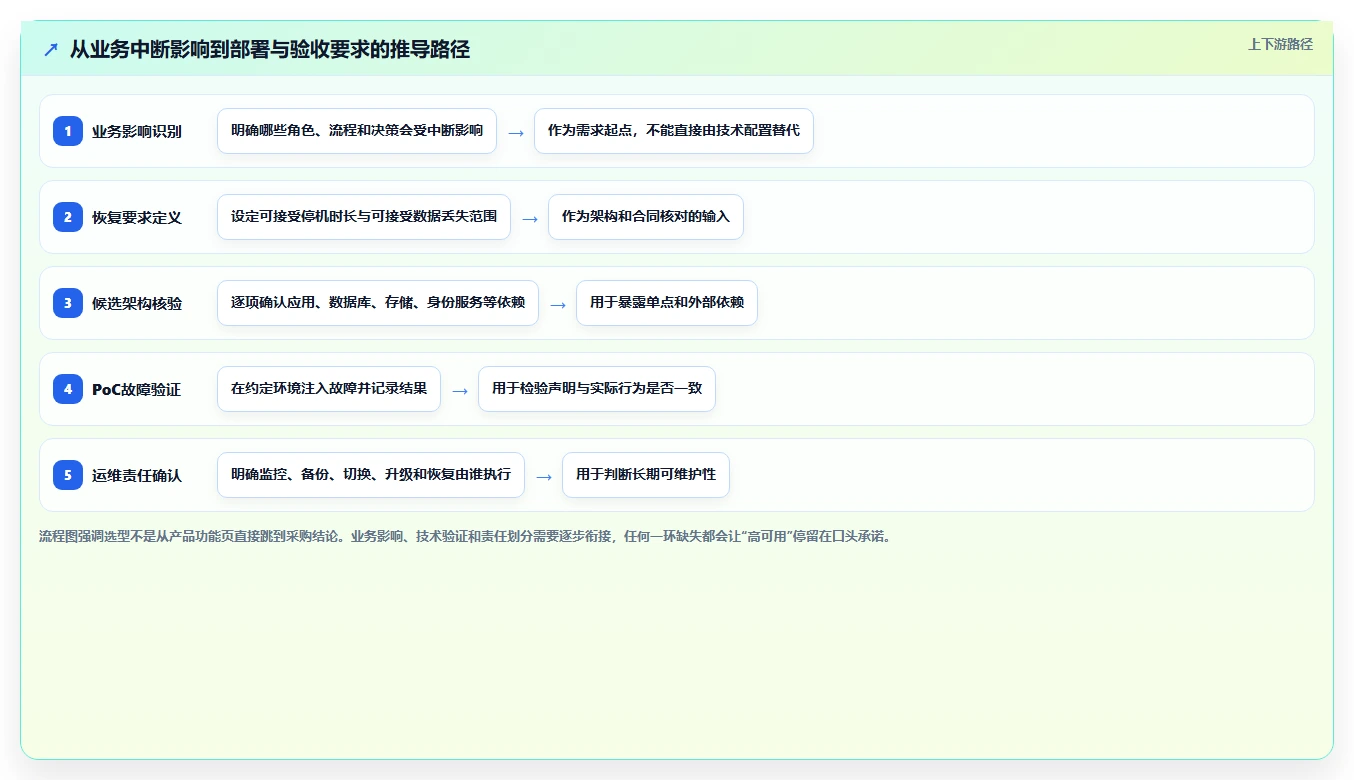Screen dimensions: 1354x780
Task: Select the 业务影响识别 step label
Action: (137, 131)
